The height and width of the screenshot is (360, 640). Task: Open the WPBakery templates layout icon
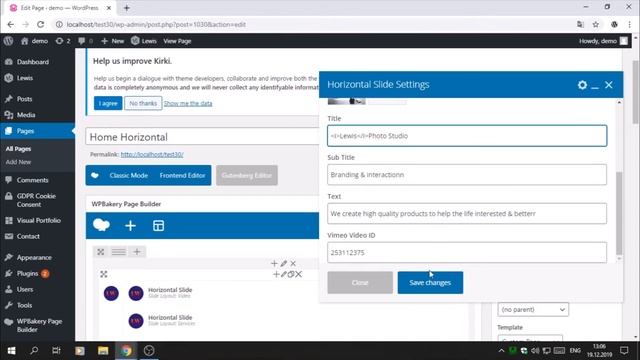(158, 226)
